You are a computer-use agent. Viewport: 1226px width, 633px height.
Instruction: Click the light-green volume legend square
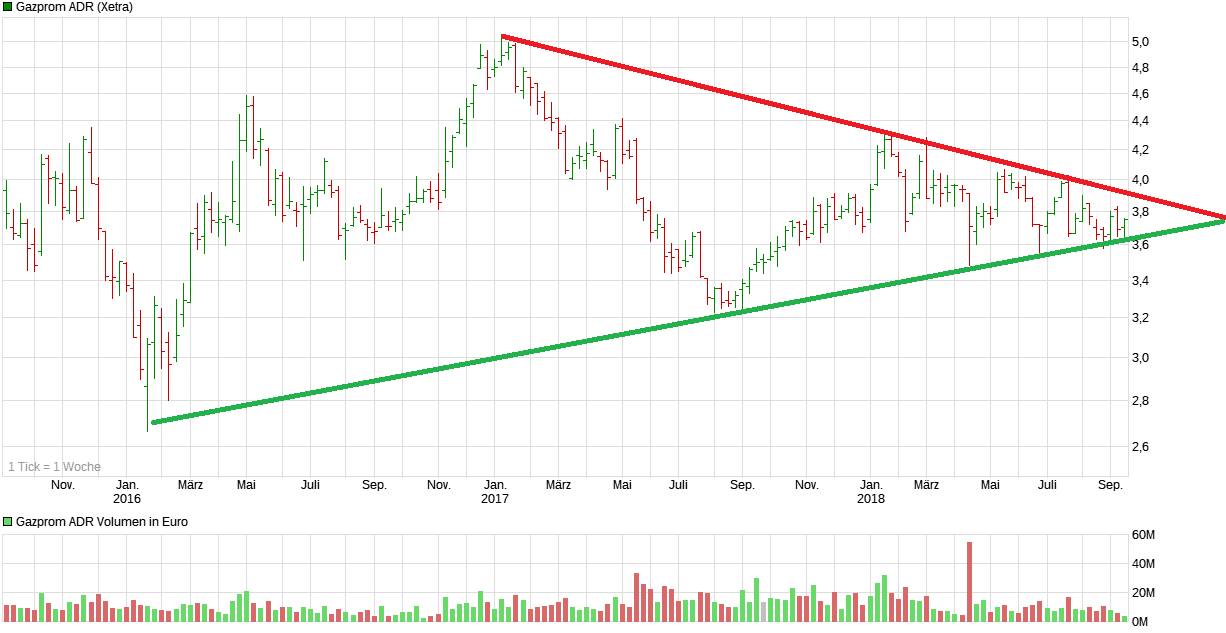[7, 521]
